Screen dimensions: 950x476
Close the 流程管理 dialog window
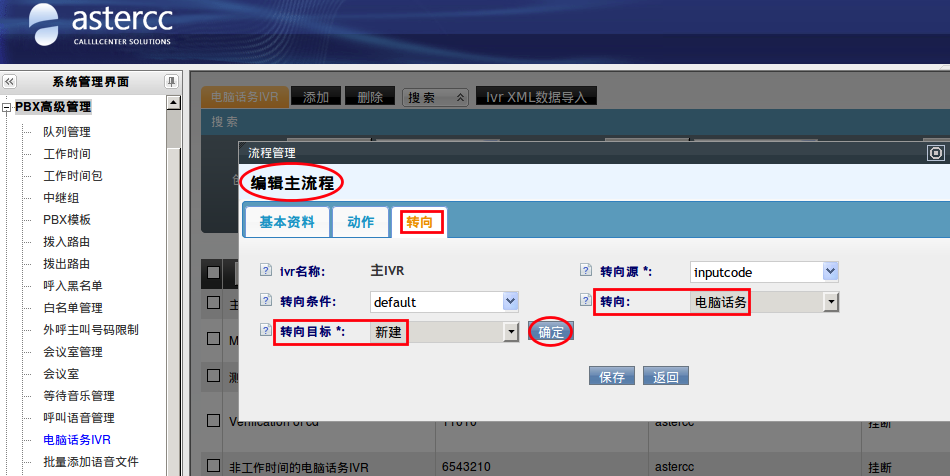[936, 153]
